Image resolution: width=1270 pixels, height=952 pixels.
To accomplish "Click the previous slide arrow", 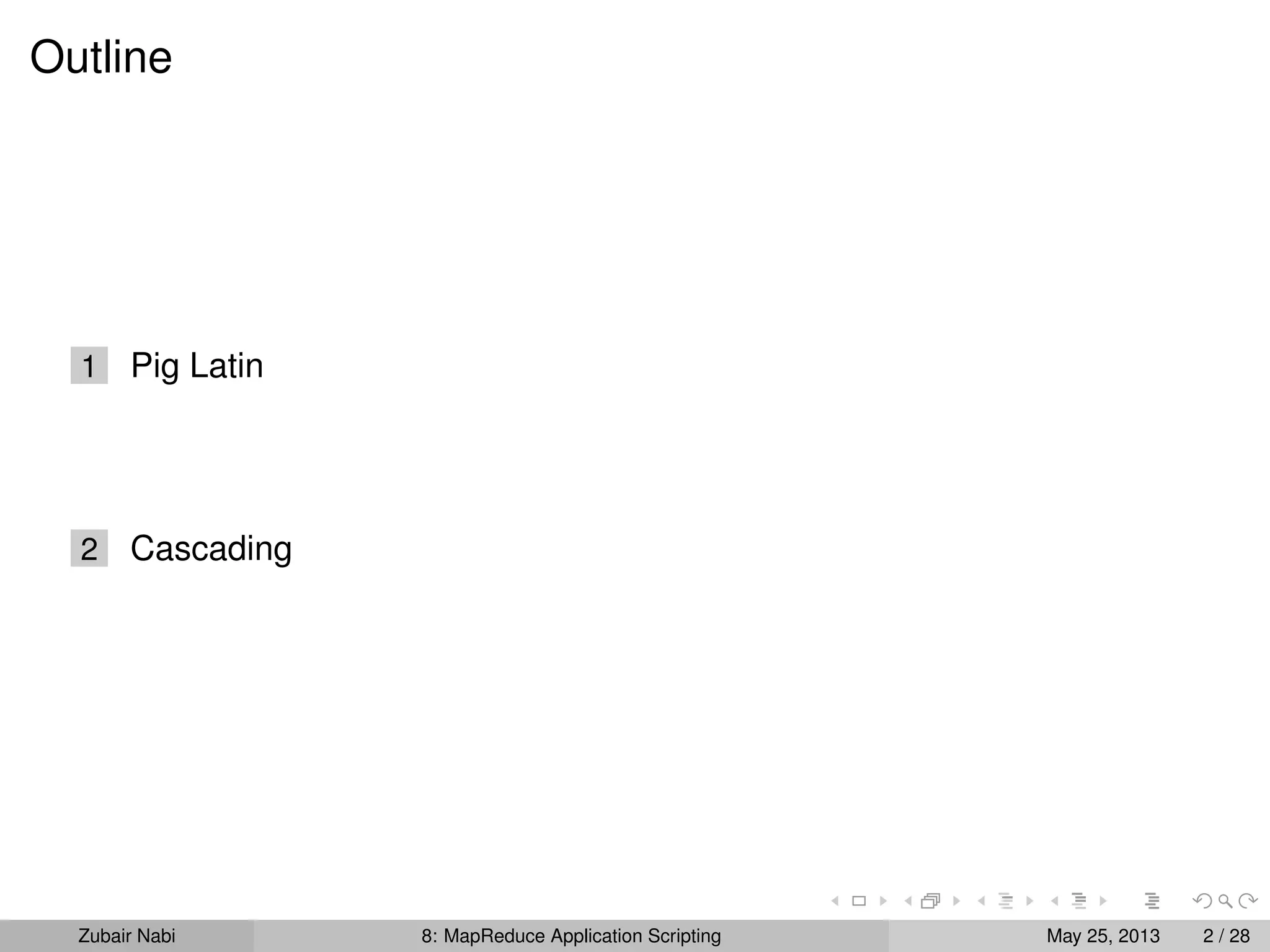I will pos(835,901).
